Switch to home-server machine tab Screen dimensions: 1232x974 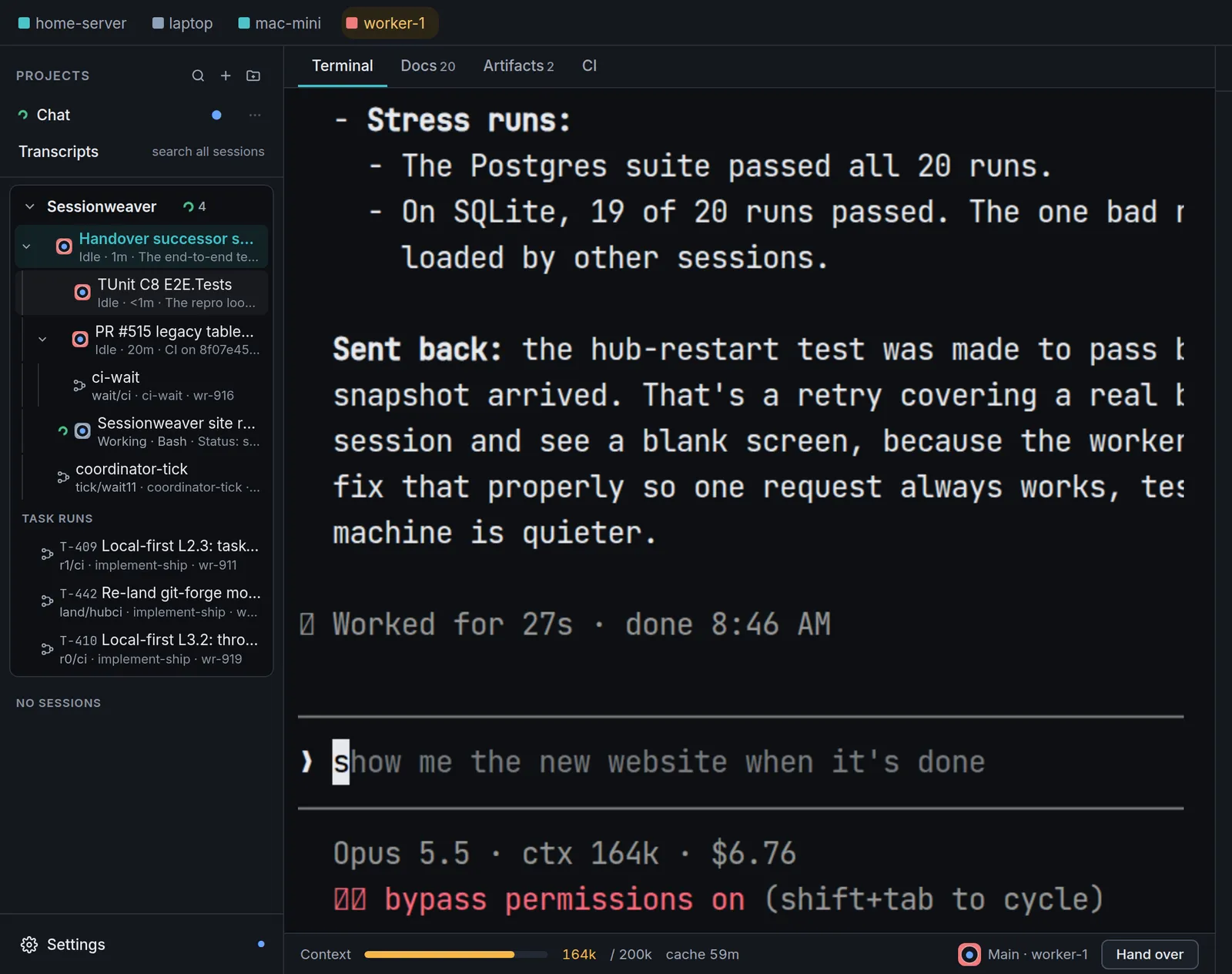[x=72, y=23]
